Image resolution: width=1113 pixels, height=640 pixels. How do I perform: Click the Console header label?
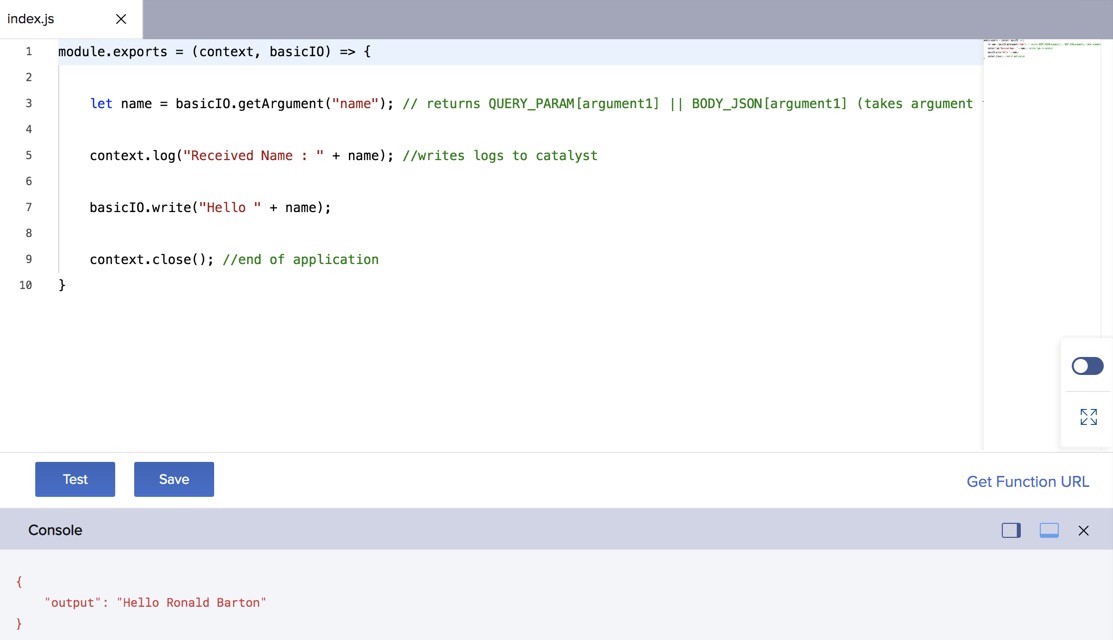(x=55, y=529)
